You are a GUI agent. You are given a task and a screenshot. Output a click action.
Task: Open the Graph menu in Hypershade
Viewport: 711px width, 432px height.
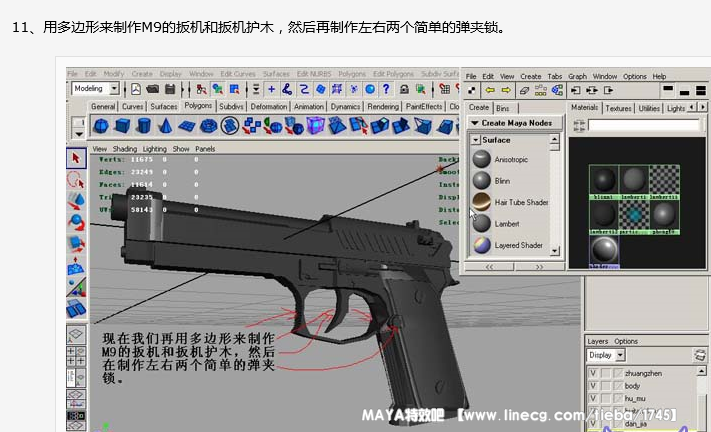(577, 76)
